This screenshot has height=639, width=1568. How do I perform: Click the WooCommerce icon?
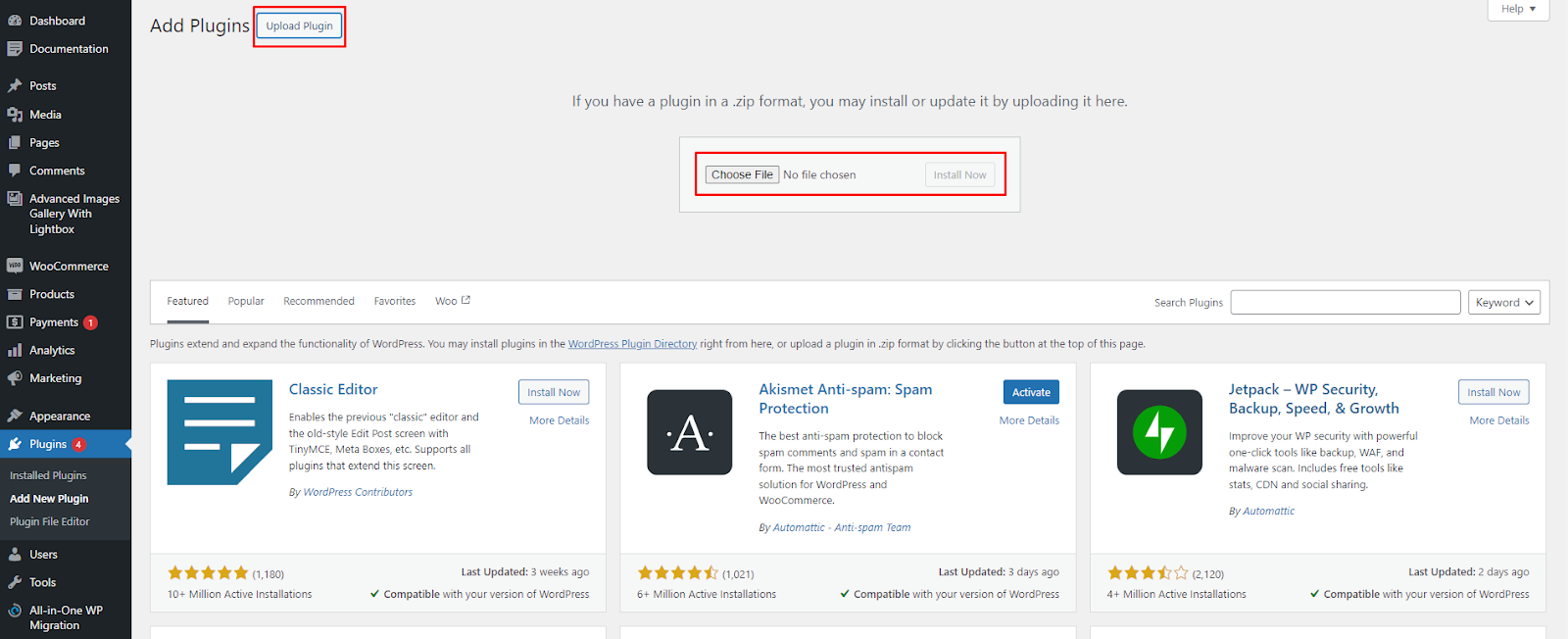15,266
